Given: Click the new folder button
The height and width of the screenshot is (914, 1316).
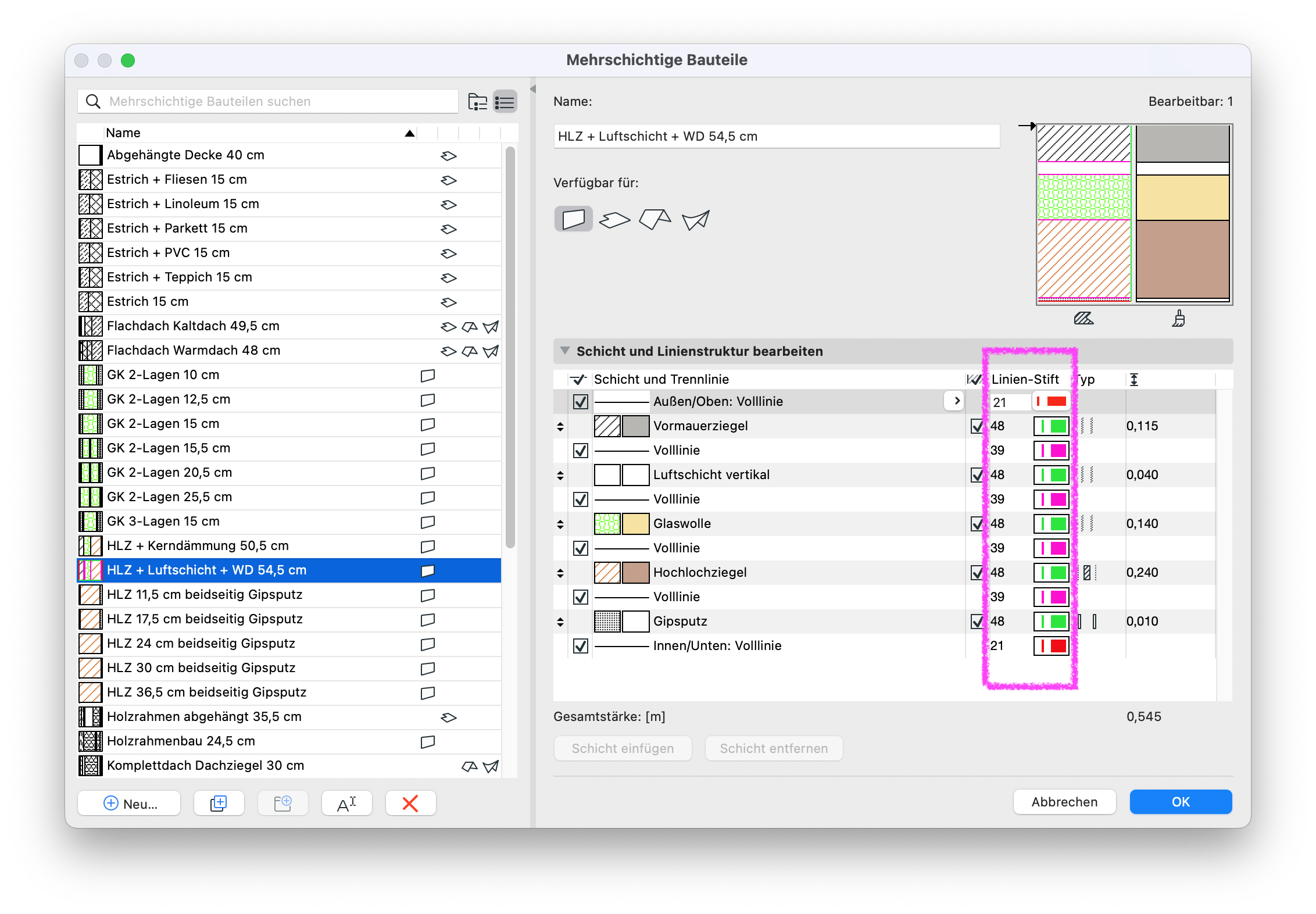Looking at the screenshot, I should point(282,804).
